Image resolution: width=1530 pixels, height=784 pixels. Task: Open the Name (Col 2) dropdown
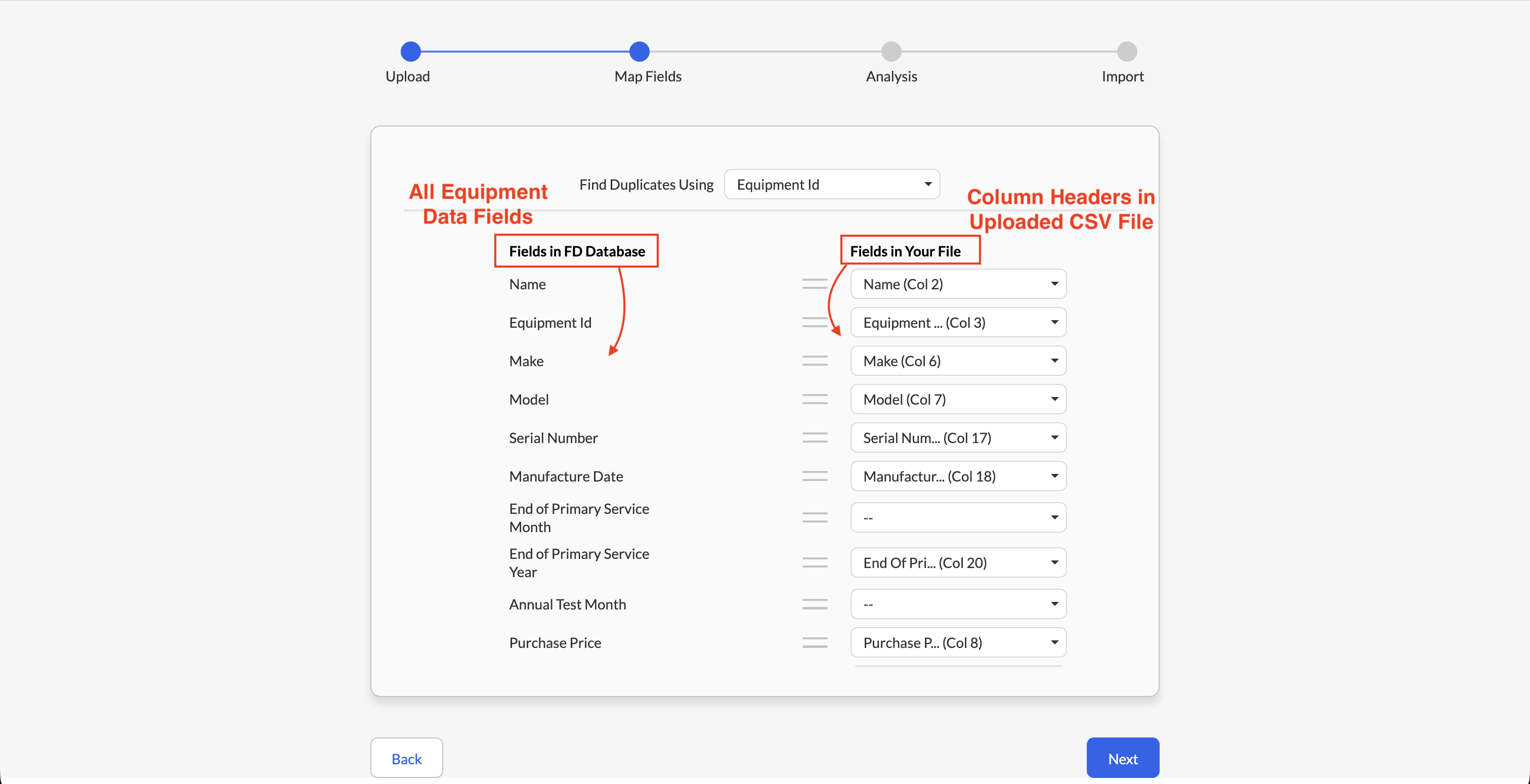pyautogui.click(x=958, y=284)
